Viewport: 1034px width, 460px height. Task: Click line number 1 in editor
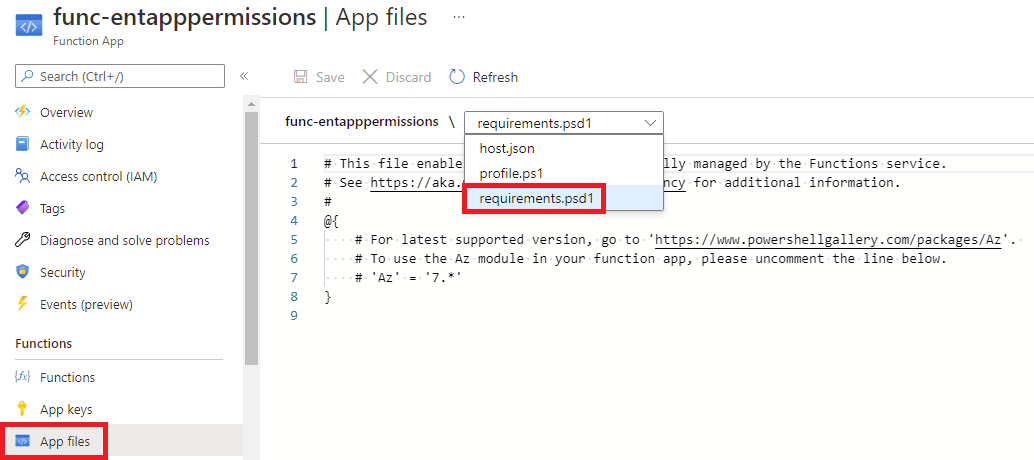(294, 163)
